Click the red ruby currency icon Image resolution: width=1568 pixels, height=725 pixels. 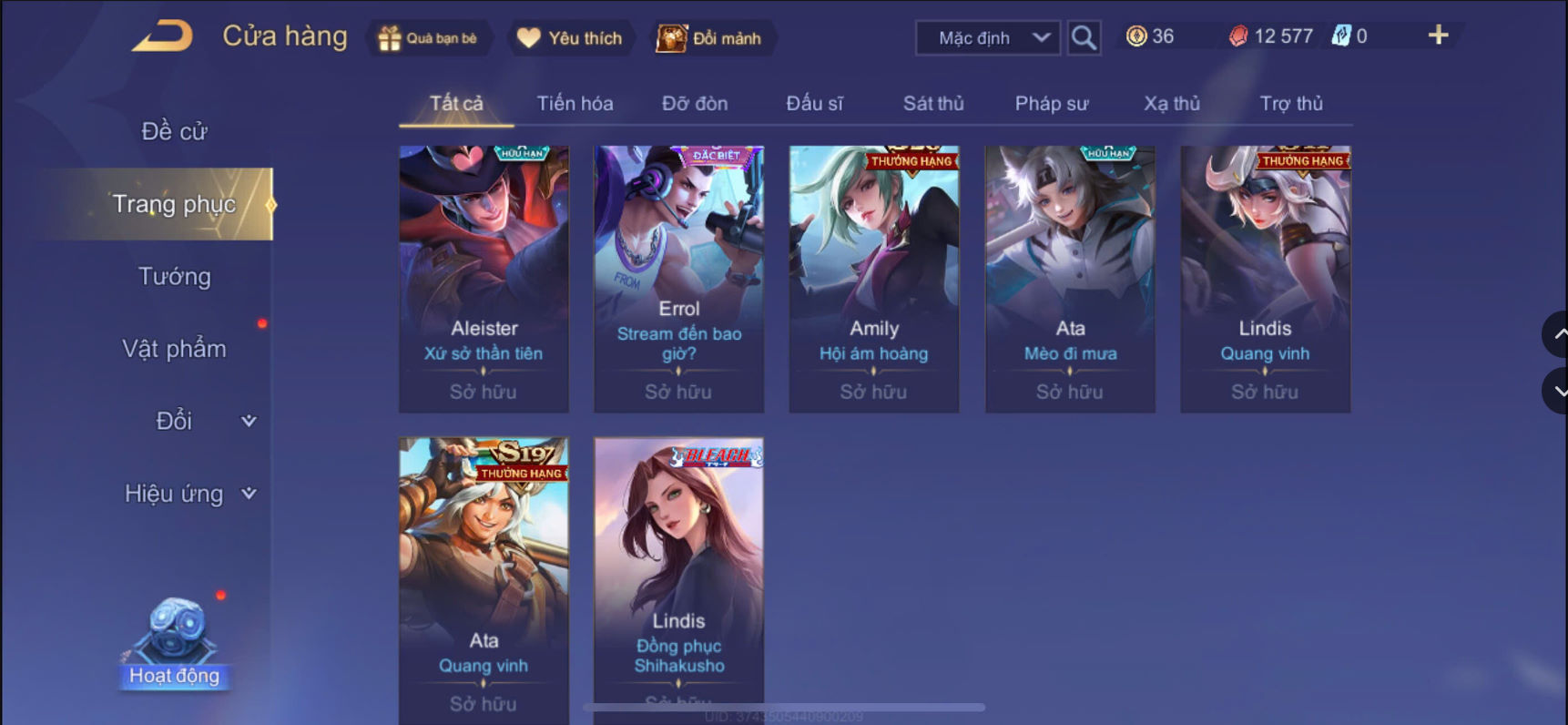(x=1238, y=36)
